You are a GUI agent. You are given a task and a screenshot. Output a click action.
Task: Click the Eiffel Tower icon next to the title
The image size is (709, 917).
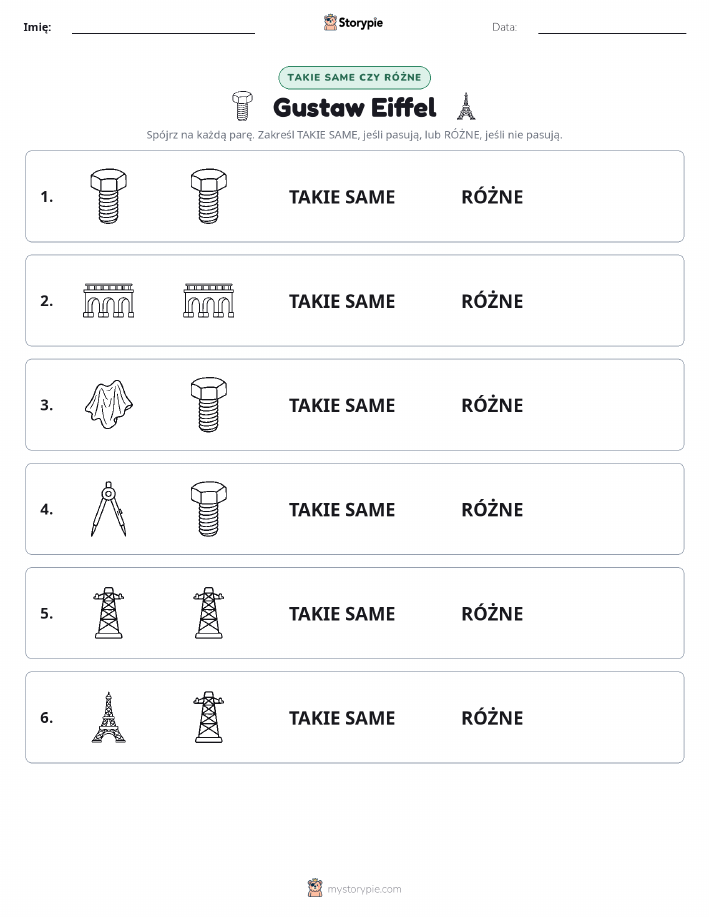pos(466,106)
